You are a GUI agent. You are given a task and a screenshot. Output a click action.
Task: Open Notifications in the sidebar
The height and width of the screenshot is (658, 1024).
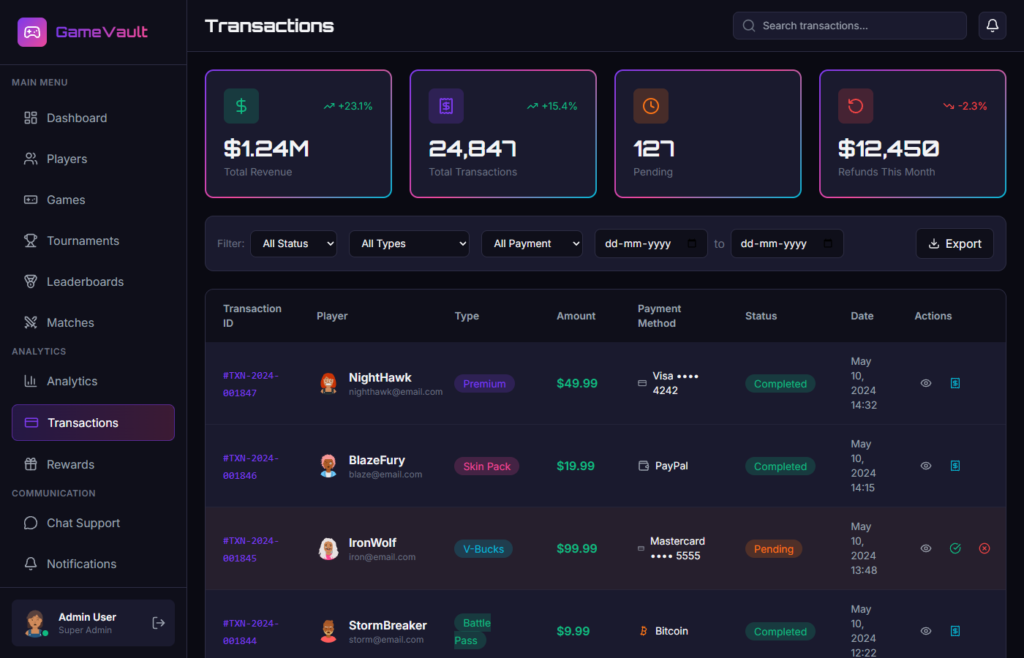[x=93, y=564]
